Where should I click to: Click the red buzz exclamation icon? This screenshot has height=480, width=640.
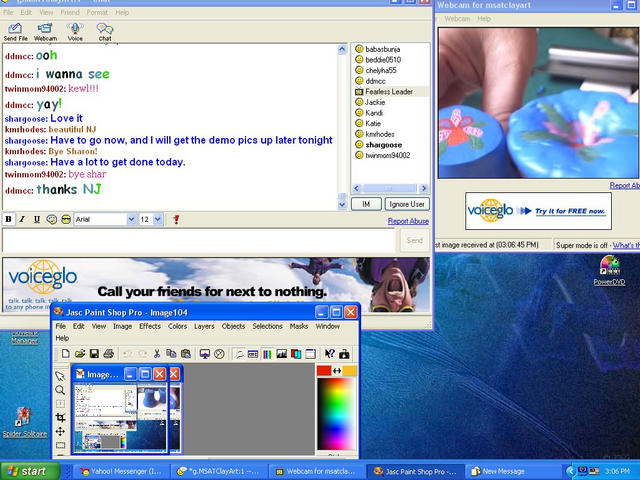[x=176, y=220]
